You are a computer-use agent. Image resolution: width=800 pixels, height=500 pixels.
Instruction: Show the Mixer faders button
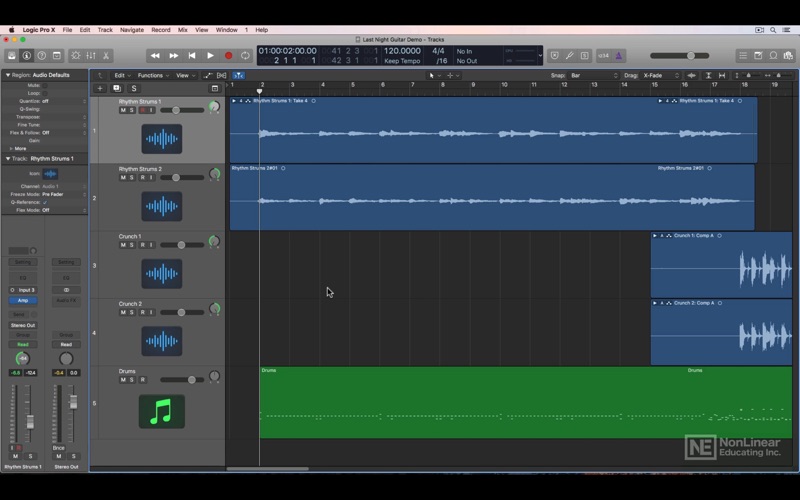coord(91,56)
